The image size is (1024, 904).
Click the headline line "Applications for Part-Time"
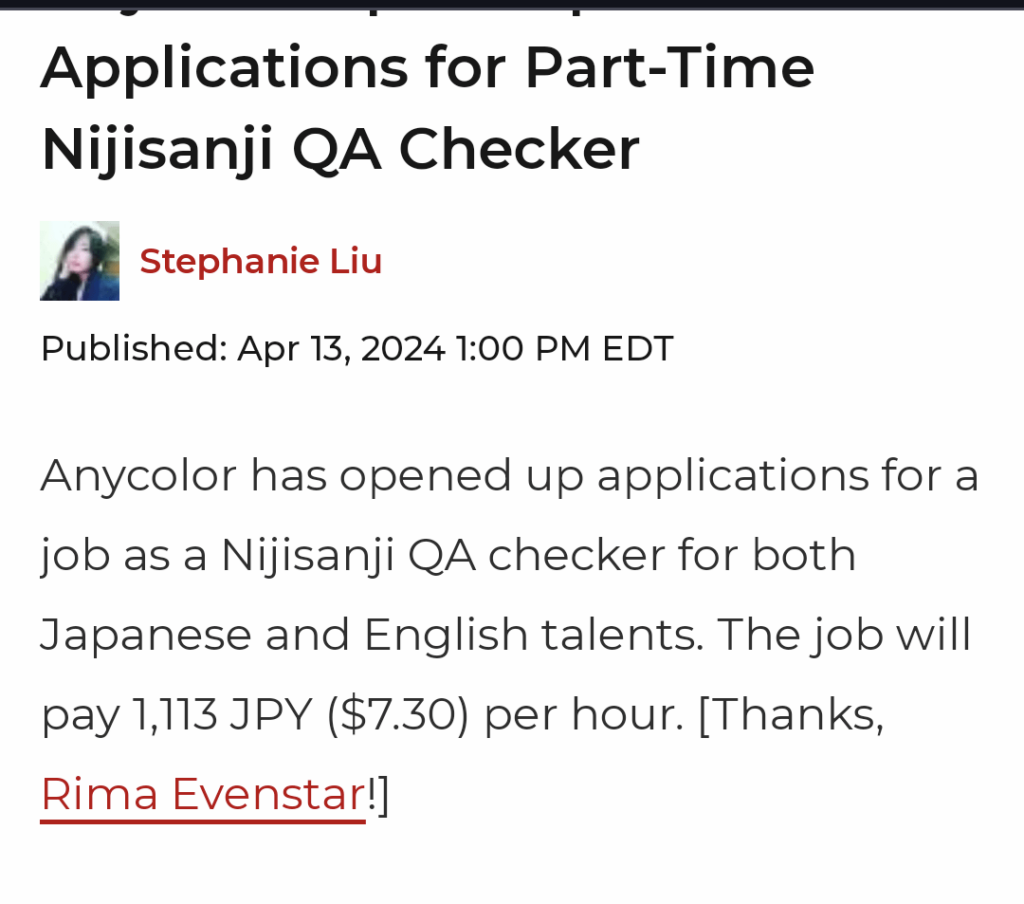pos(427,68)
